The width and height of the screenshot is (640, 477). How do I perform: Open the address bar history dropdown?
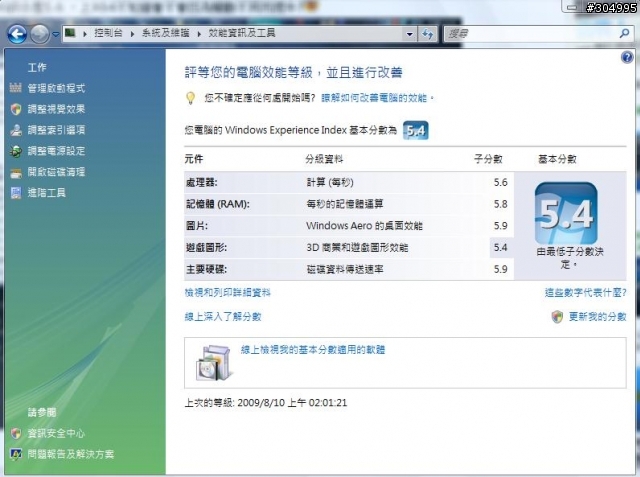[409, 34]
